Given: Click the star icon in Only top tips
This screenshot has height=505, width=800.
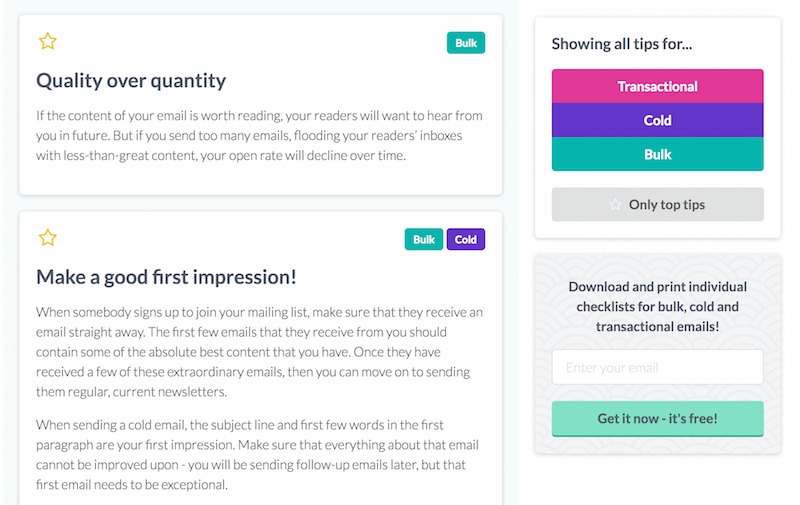Looking at the screenshot, I should tap(615, 205).
